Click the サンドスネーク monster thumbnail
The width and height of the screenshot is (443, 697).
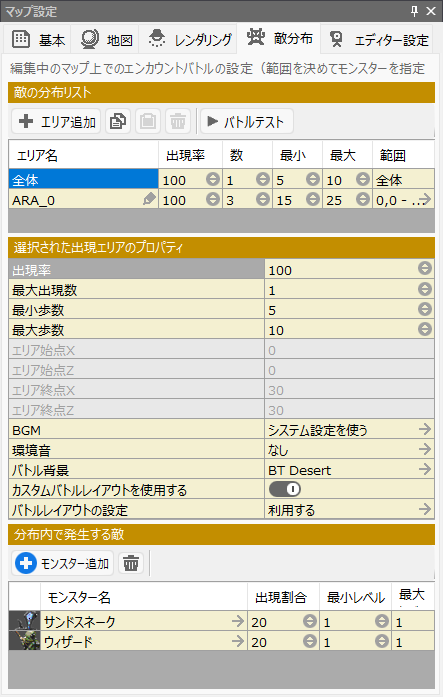[x=24, y=621]
